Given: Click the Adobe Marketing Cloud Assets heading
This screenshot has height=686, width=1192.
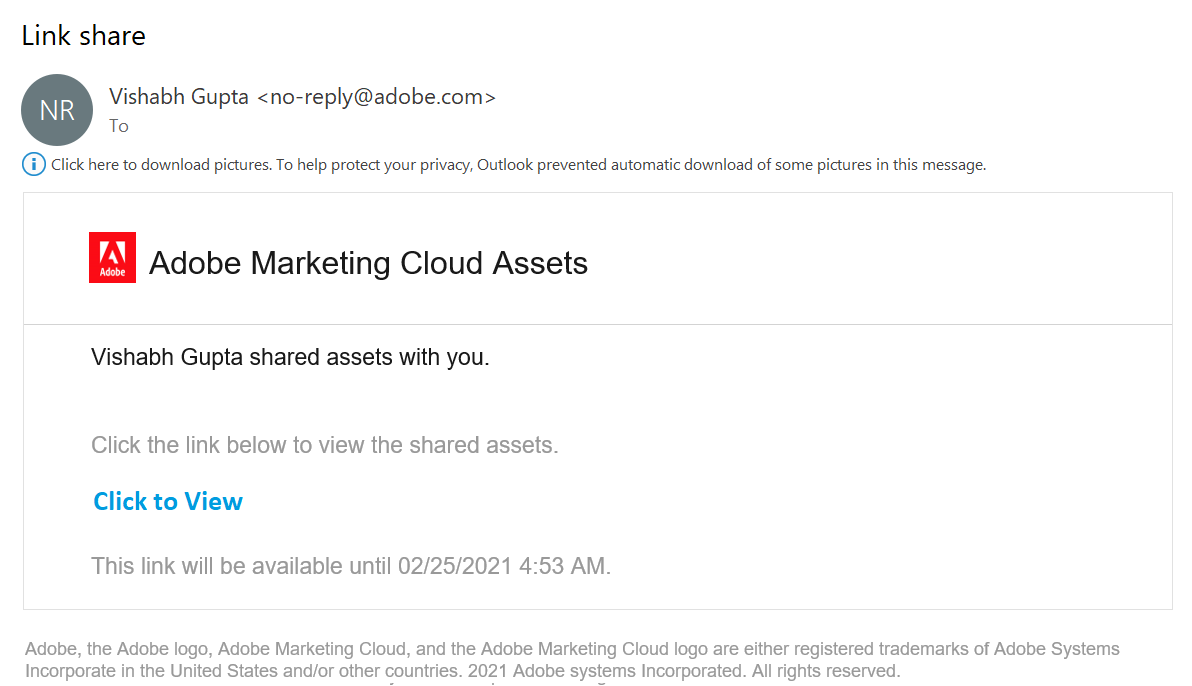Looking at the screenshot, I should (368, 263).
